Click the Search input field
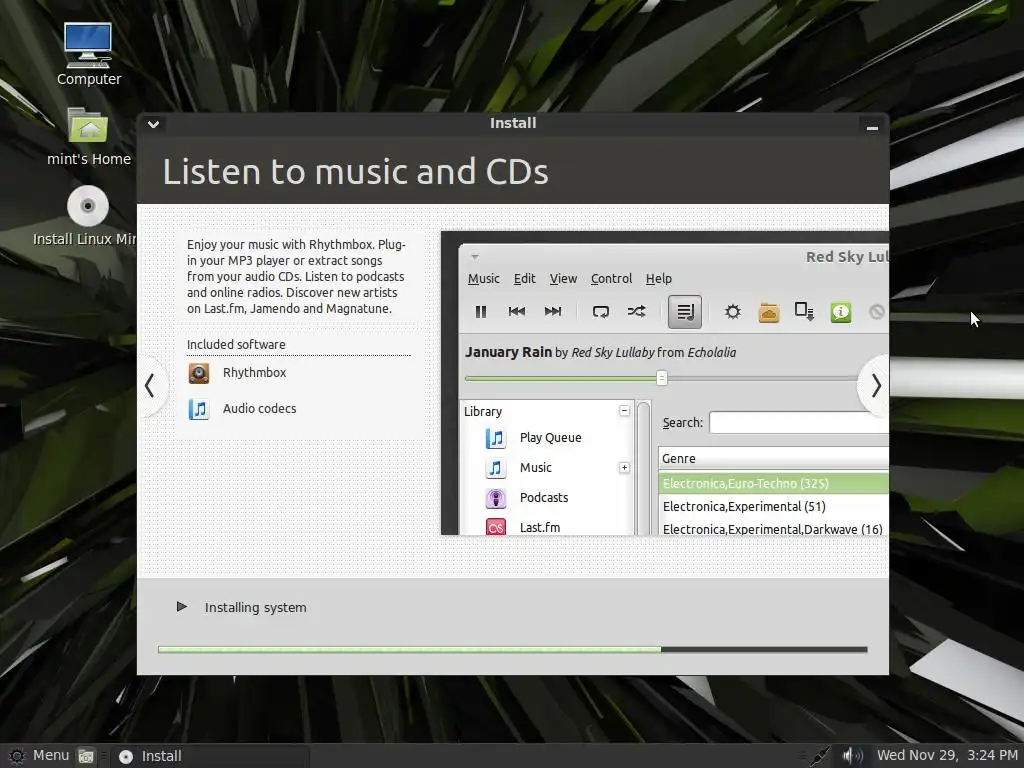1024x768 pixels. point(799,423)
